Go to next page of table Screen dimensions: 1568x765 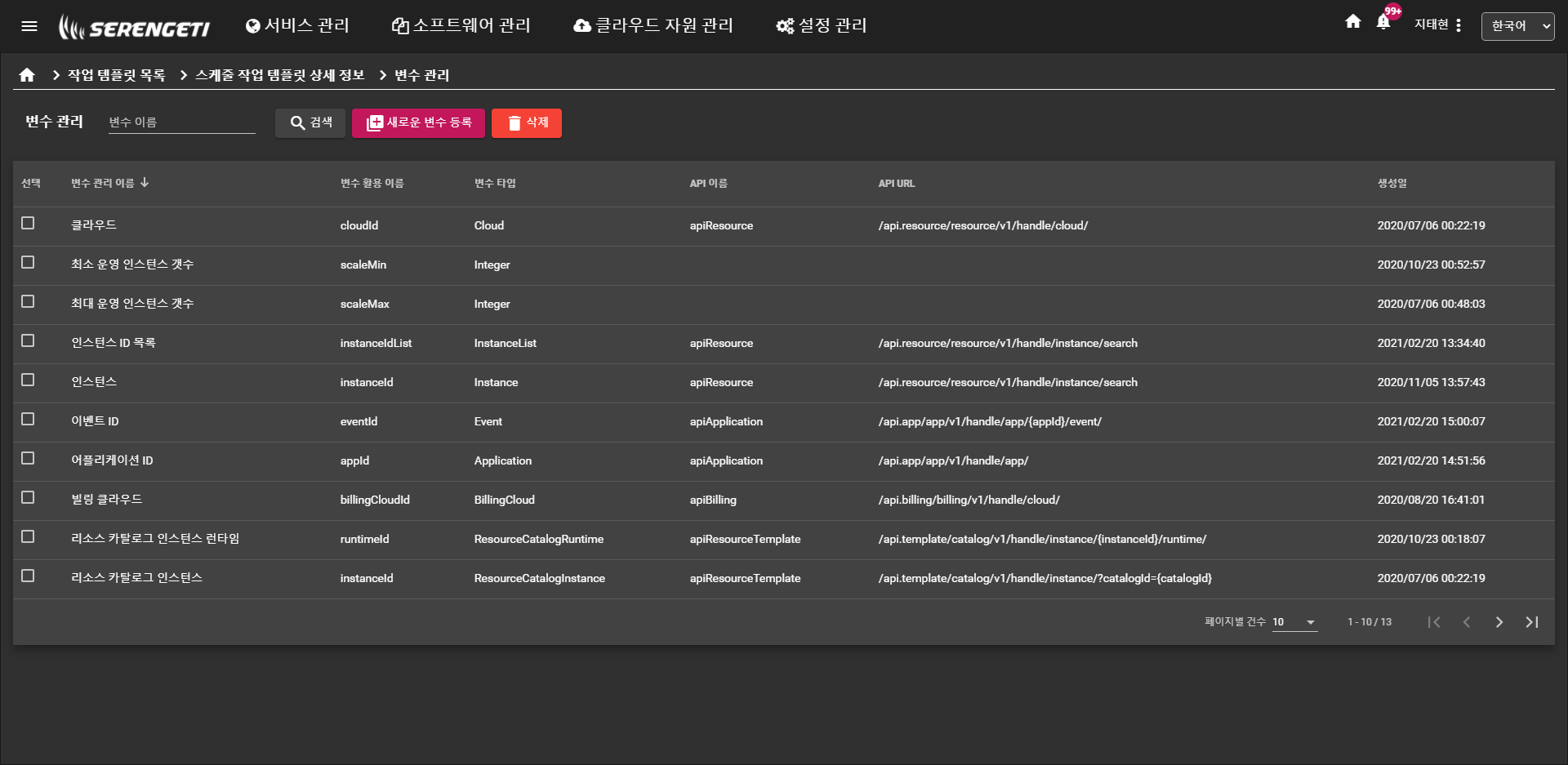(1499, 622)
